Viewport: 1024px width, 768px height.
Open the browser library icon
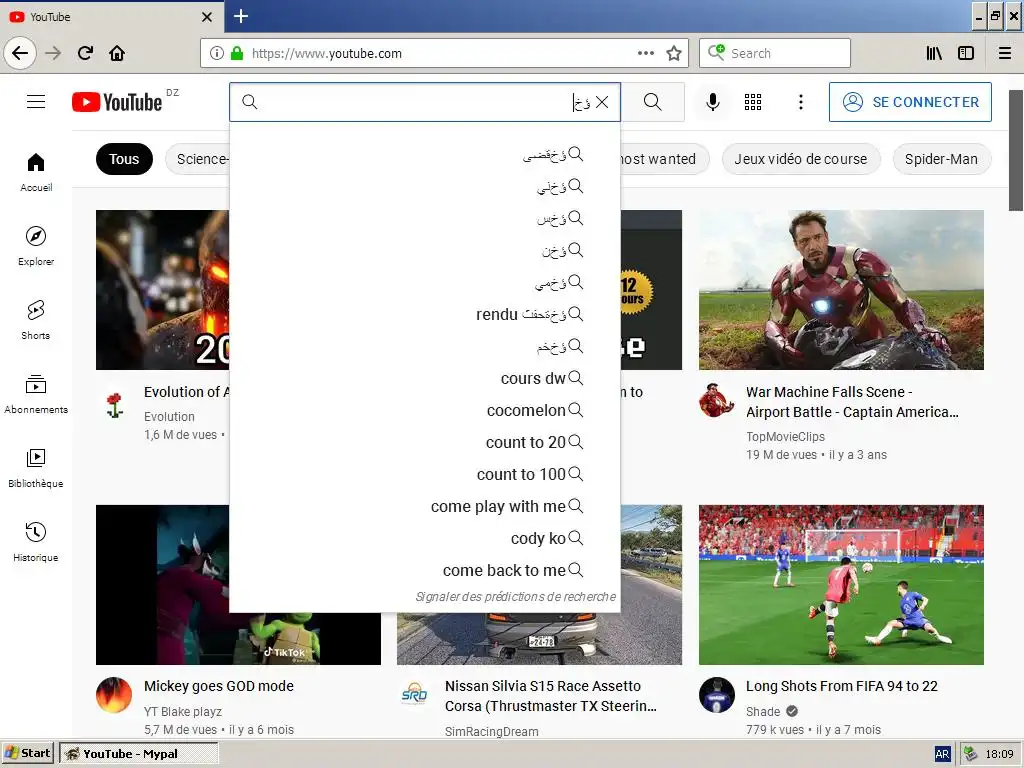pyautogui.click(x=934, y=53)
